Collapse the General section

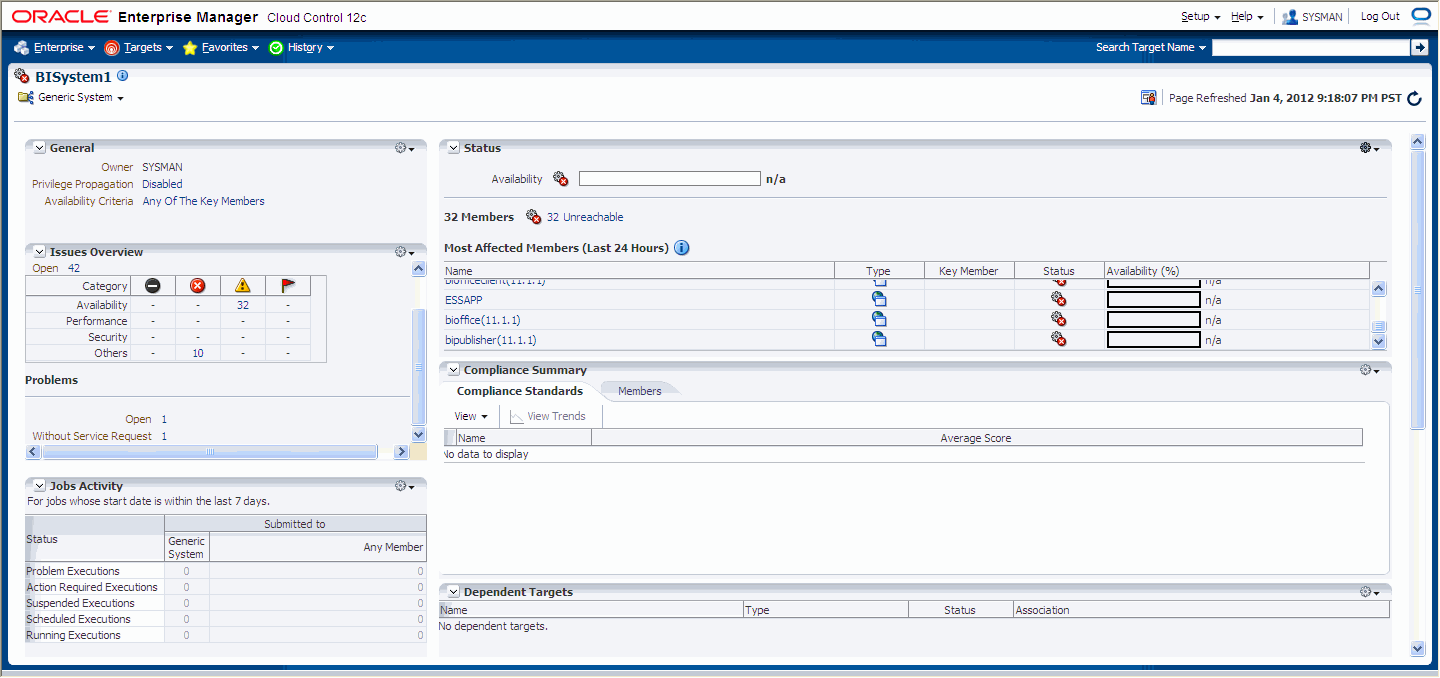tap(40, 148)
